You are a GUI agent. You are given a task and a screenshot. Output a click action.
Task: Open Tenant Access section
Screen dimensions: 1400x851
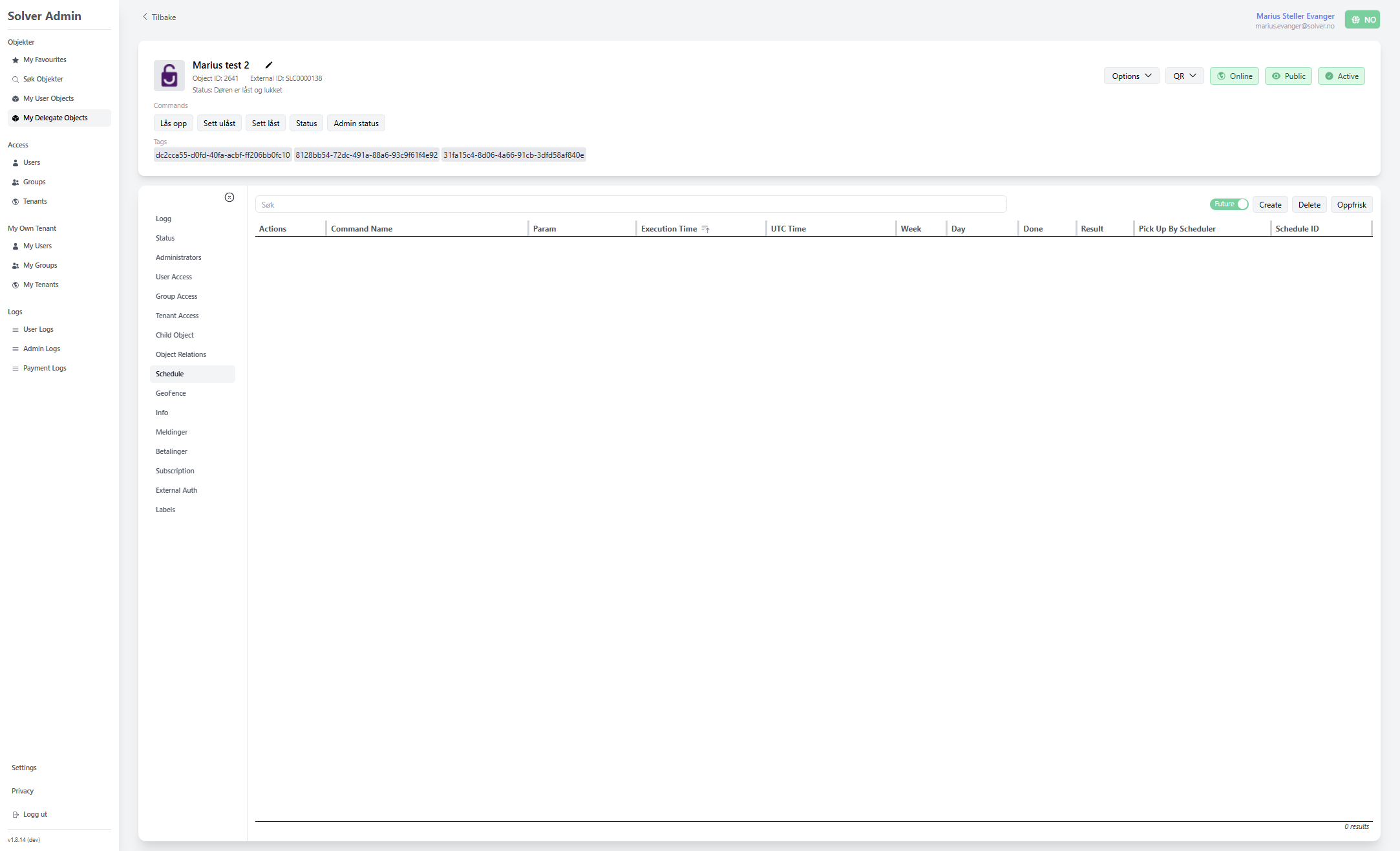pos(193,316)
